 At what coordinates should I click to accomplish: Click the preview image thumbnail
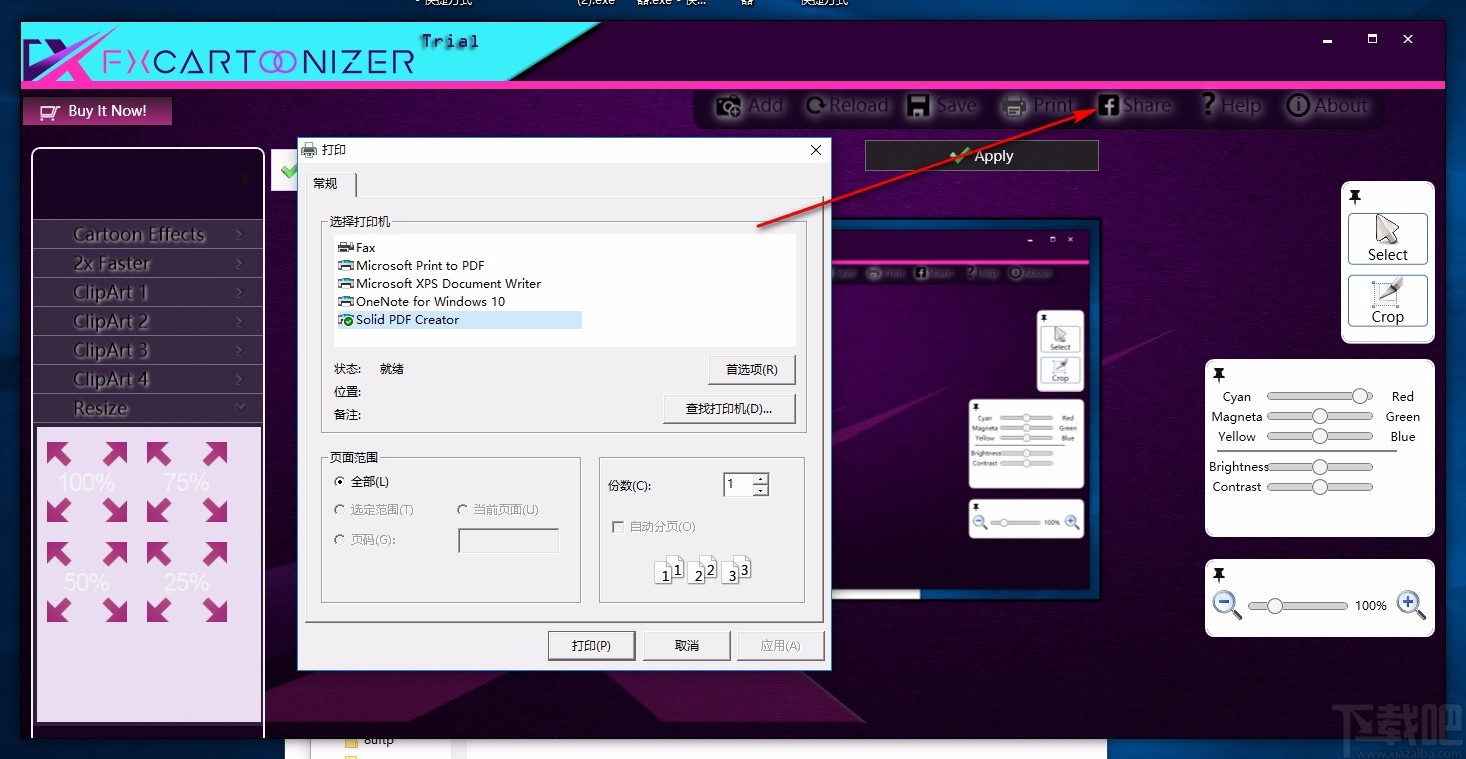click(x=966, y=409)
